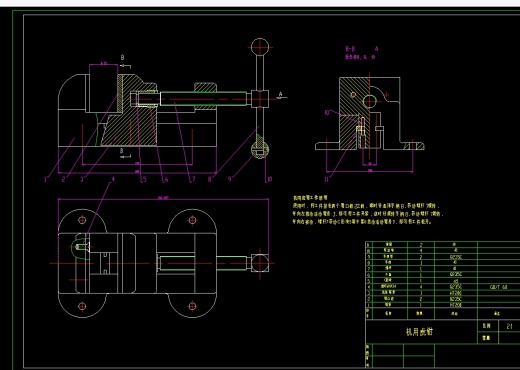Select part balloon number 7 label
Screen dimensions: 520x370
point(194,179)
